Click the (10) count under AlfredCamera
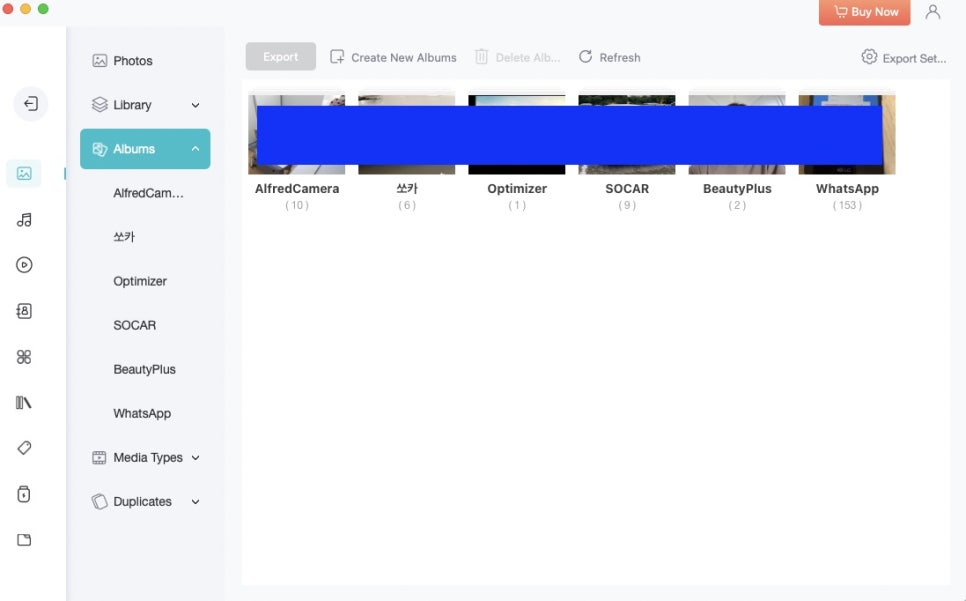The image size is (966, 601). click(x=296, y=205)
